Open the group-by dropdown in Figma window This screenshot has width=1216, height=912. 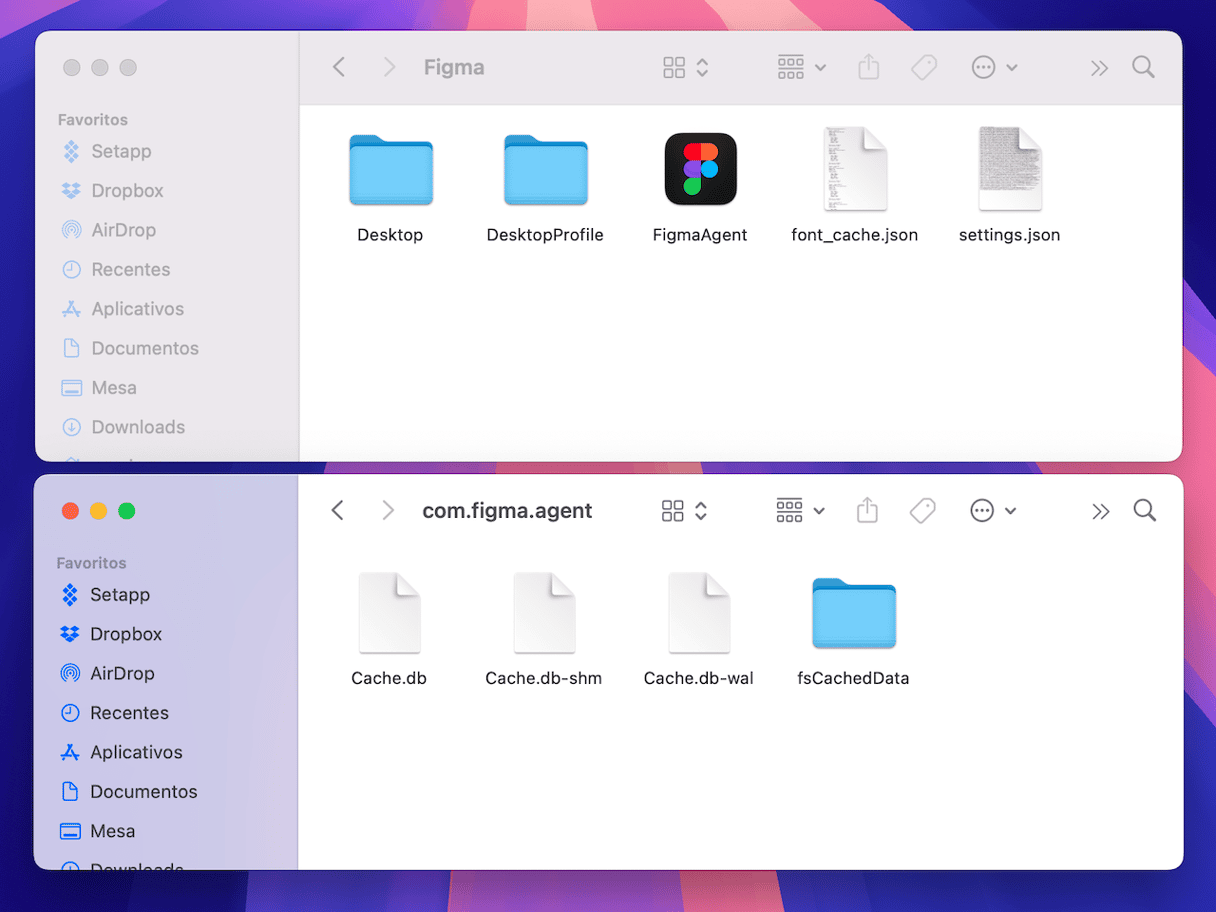801,67
